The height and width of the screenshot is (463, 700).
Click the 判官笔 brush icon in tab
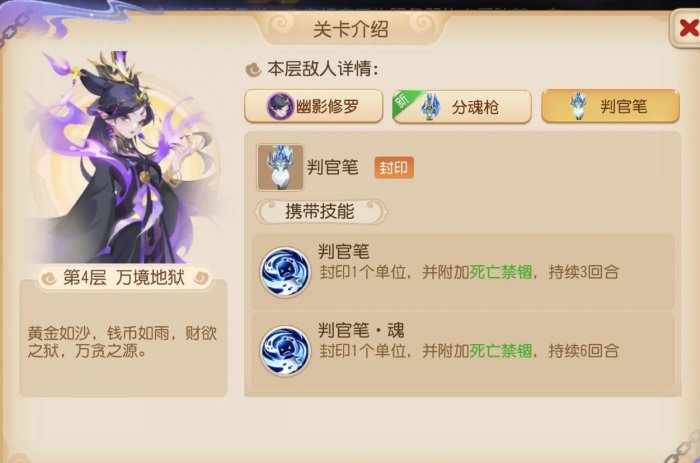578,106
